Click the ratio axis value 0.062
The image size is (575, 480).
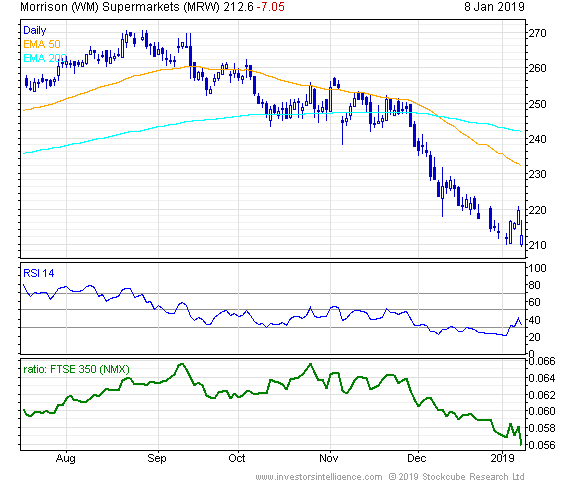click(542, 395)
